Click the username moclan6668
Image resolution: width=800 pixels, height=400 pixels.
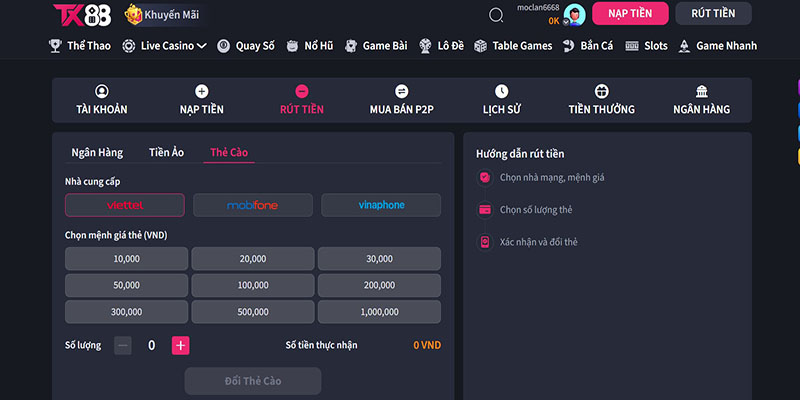538,8
